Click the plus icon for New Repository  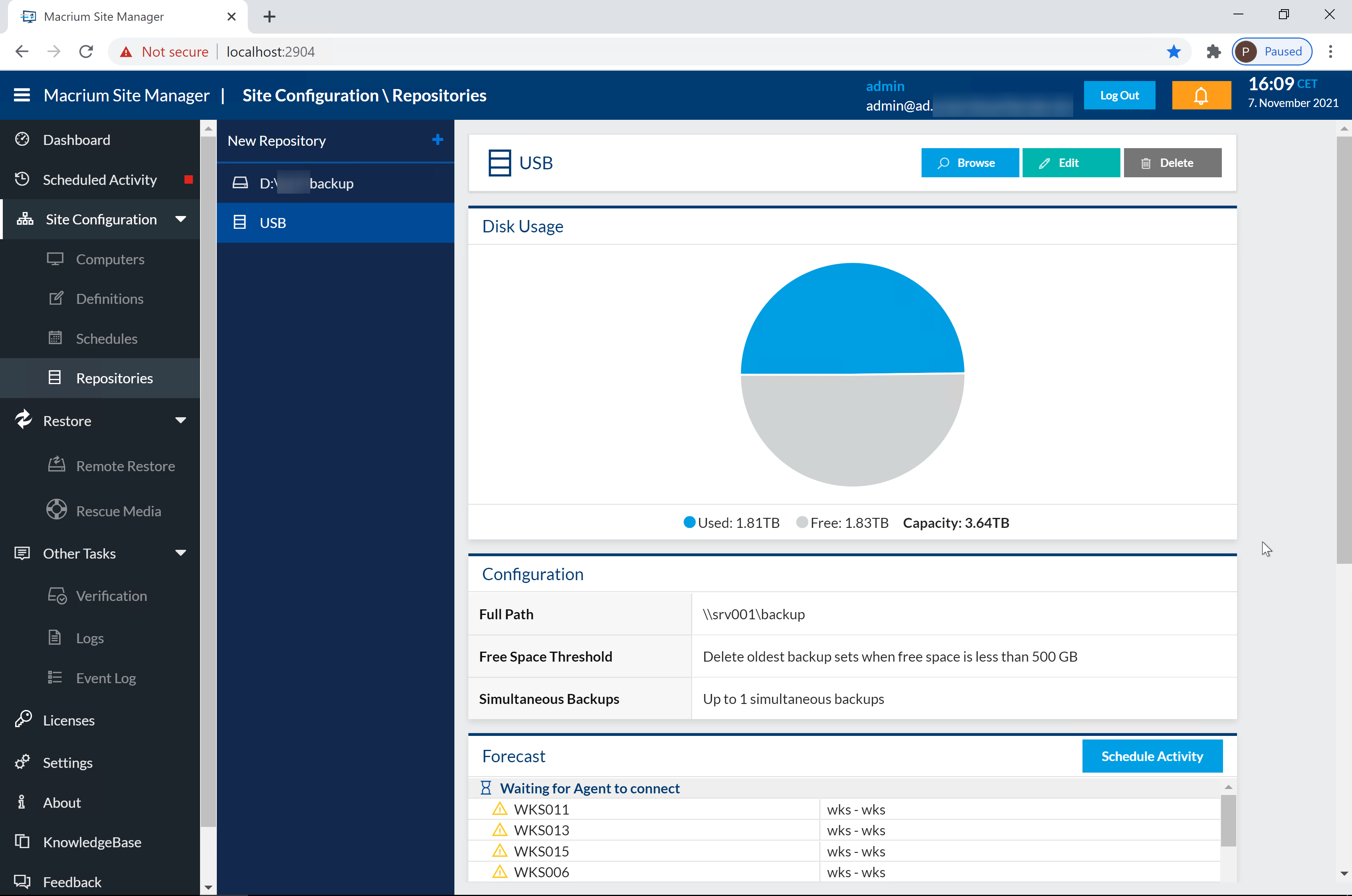[x=437, y=140]
